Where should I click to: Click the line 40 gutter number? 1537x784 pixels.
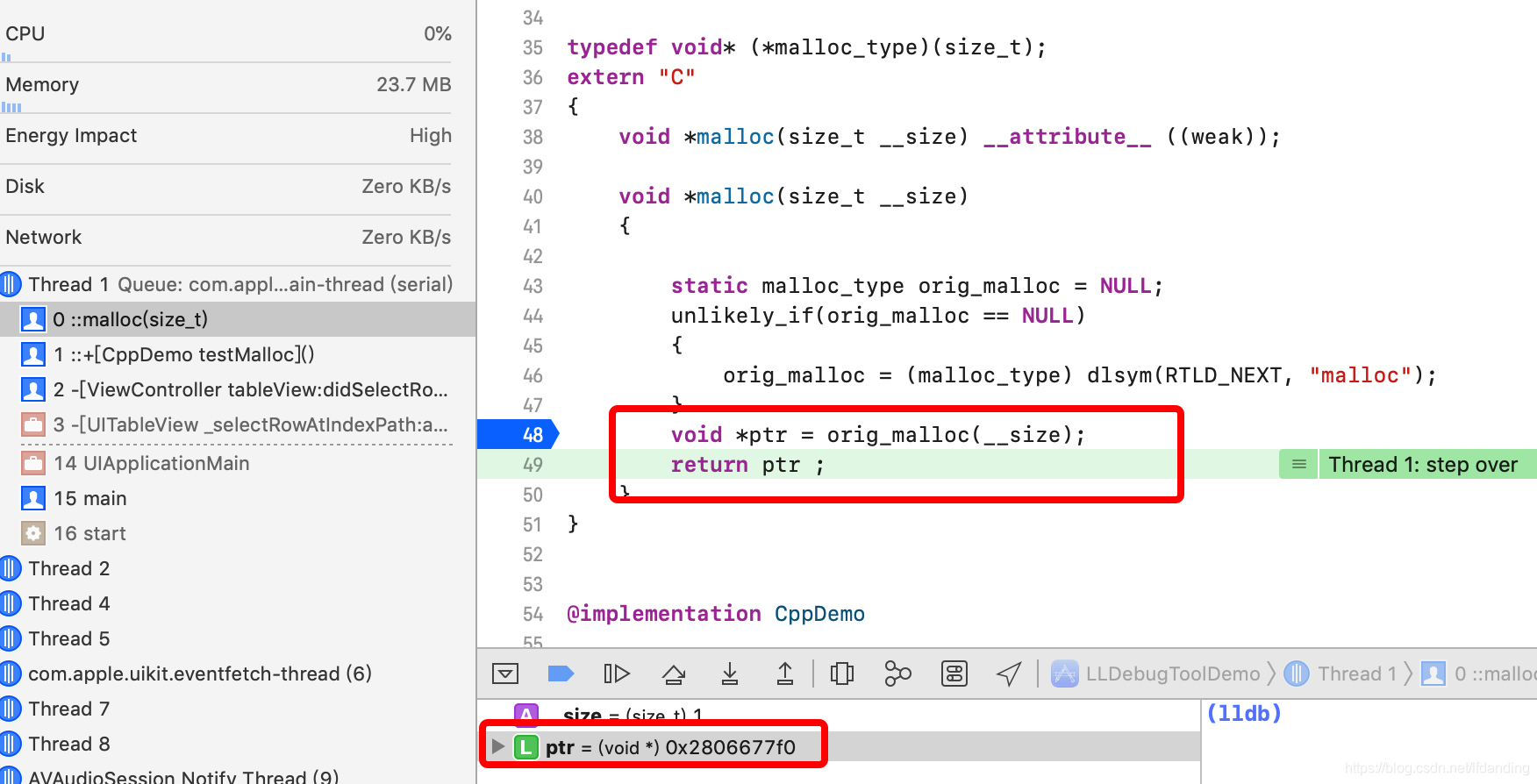tap(533, 196)
